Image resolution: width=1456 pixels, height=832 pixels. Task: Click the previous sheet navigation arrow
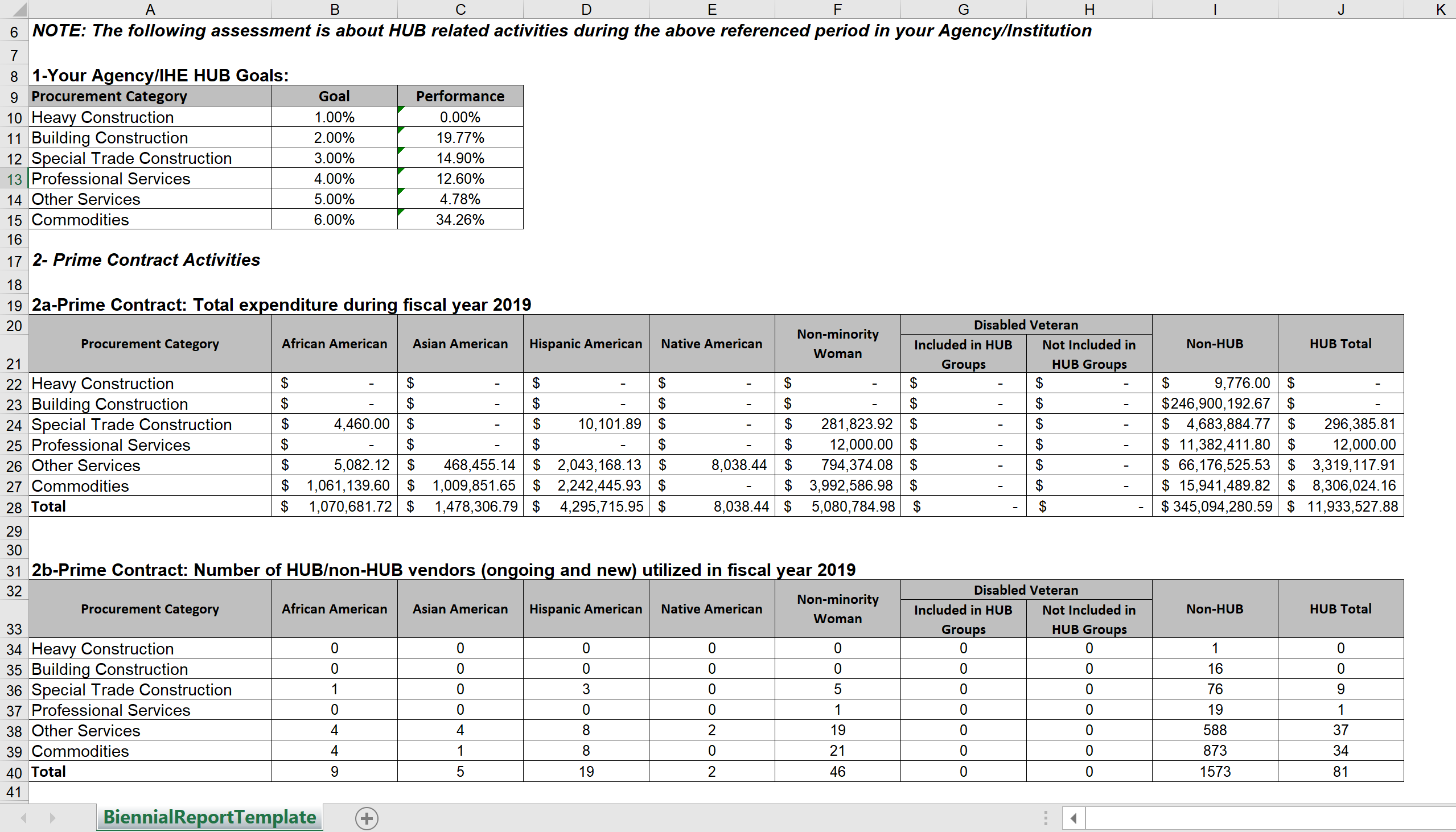coord(23,818)
